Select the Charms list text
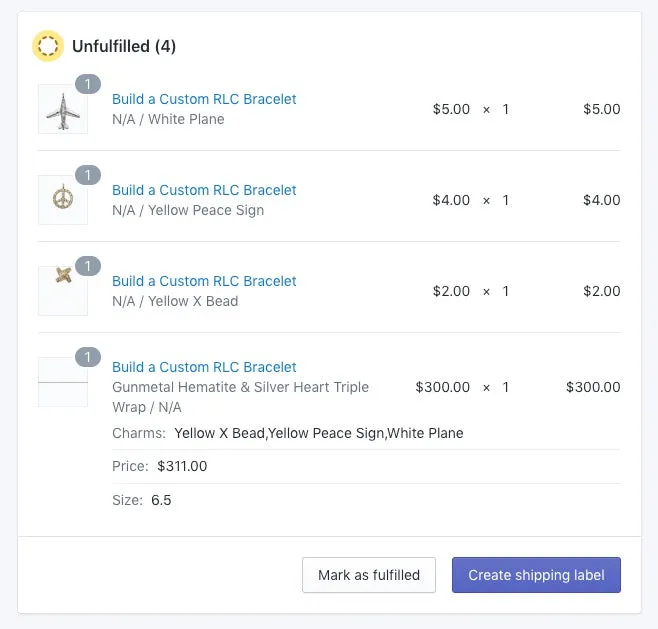Viewport: 658px width, 629px height. pyautogui.click(x=319, y=433)
